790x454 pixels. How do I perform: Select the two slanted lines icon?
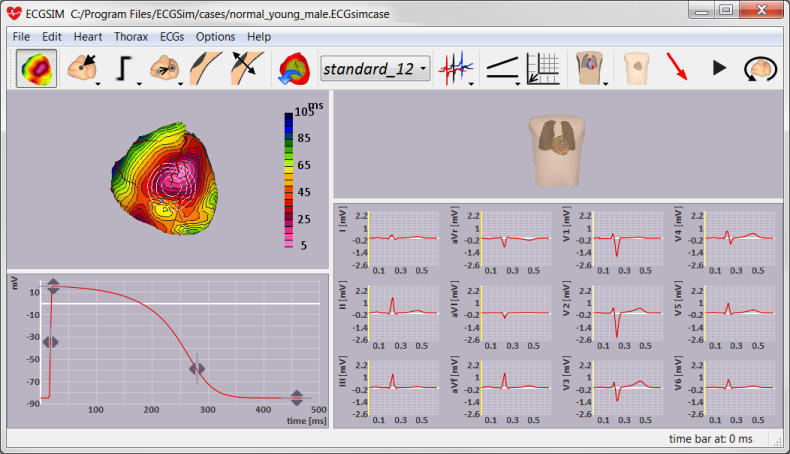coord(502,69)
